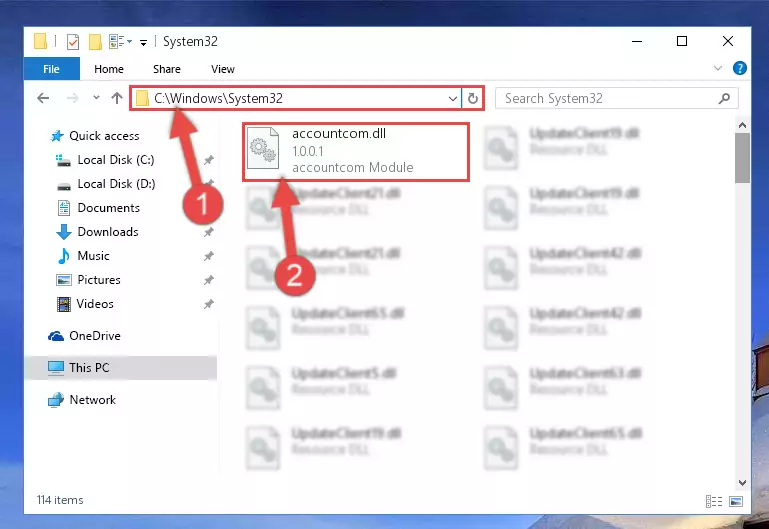Unpin Local Disk (C:) using its pin icon

coord(208,160)
